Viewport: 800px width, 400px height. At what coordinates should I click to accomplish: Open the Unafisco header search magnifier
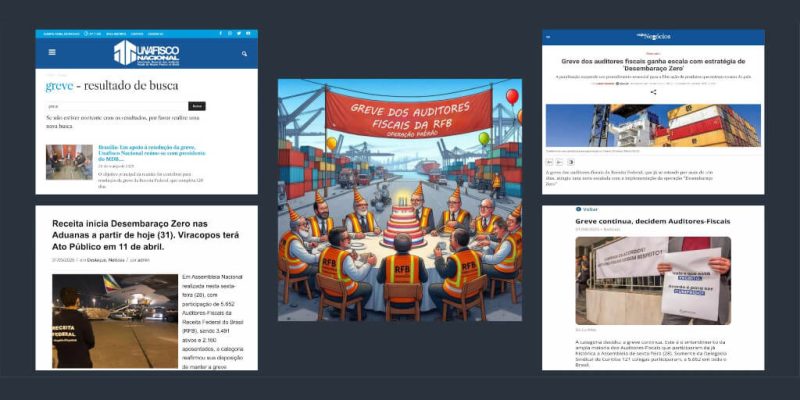click(244, 53)
